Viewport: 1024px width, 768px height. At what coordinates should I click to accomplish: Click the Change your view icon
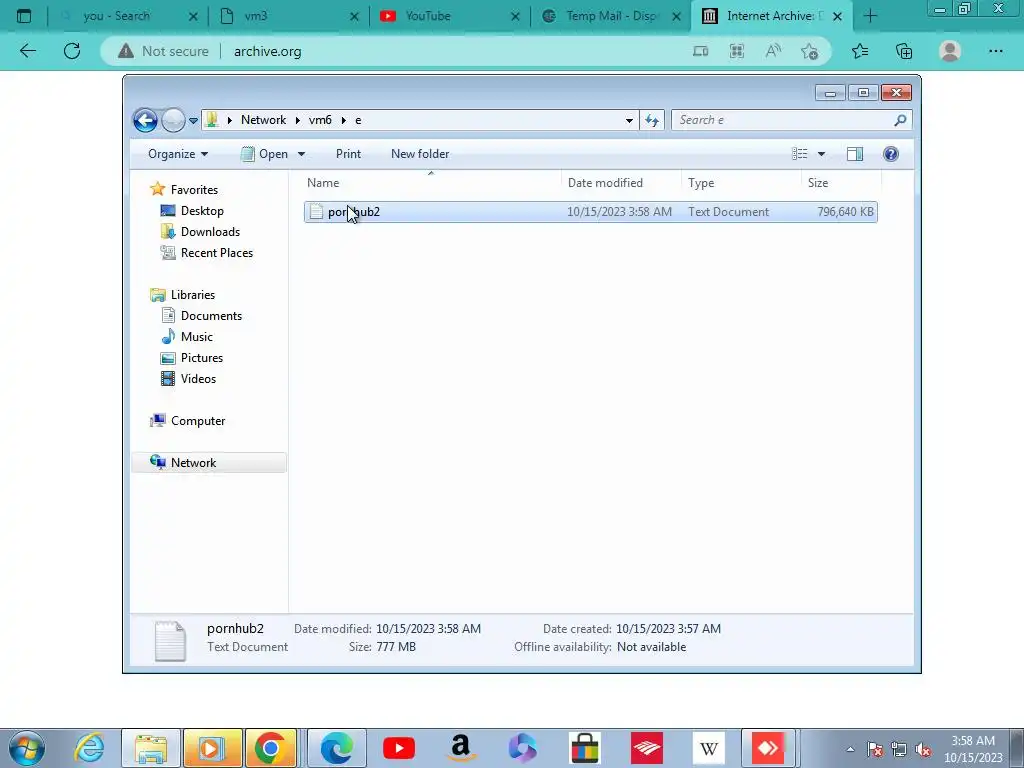(x=799, y=154)
